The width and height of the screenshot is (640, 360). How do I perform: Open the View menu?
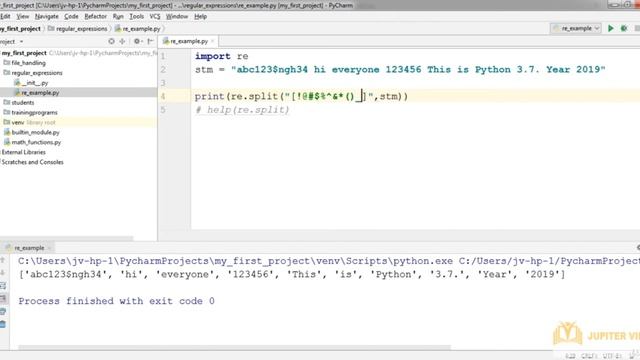coord(22,16)
